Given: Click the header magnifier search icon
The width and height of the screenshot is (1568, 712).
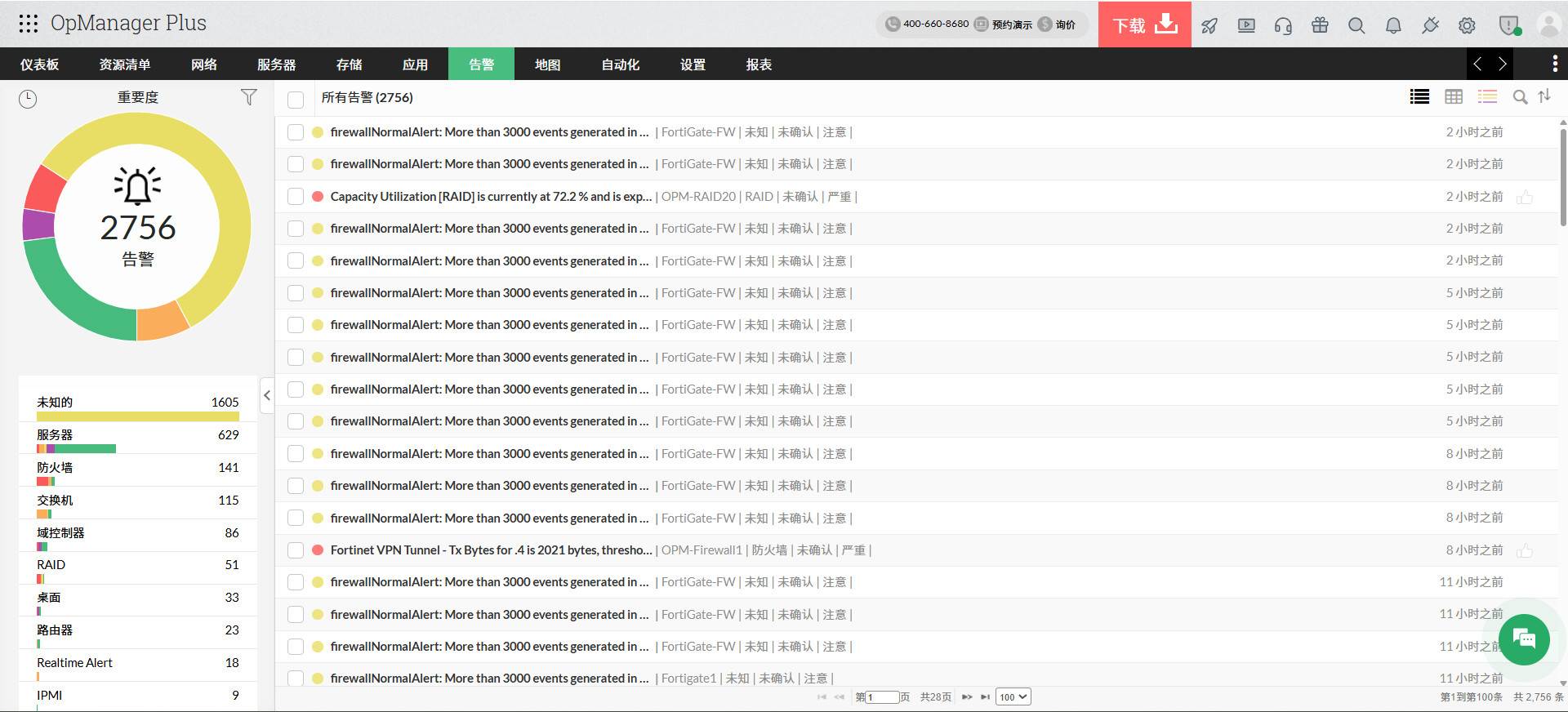Looking at the screenshot, I should point(1356,25).
